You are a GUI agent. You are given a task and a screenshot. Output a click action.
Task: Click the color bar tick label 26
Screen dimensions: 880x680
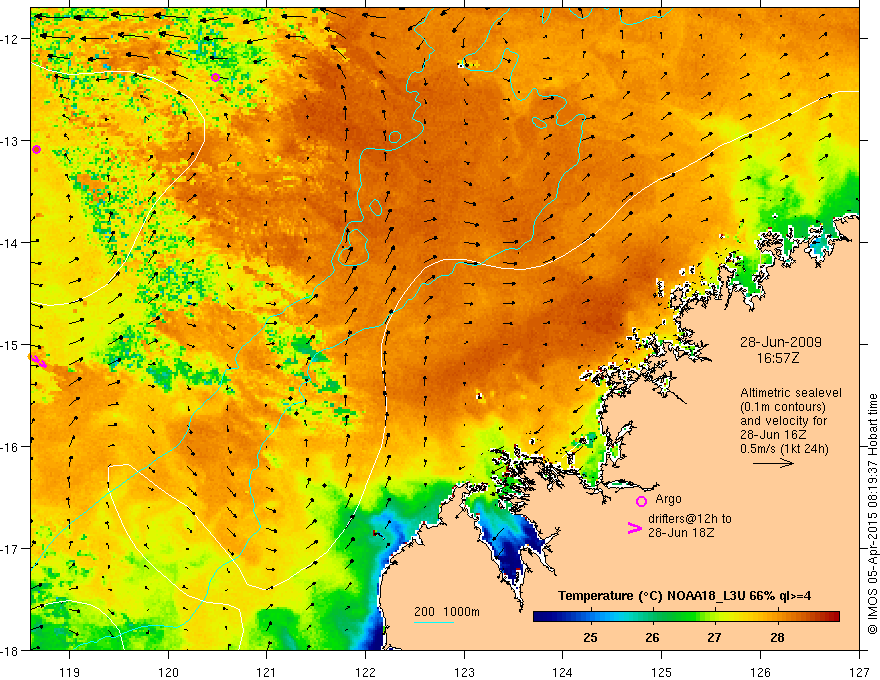[652, 637]
